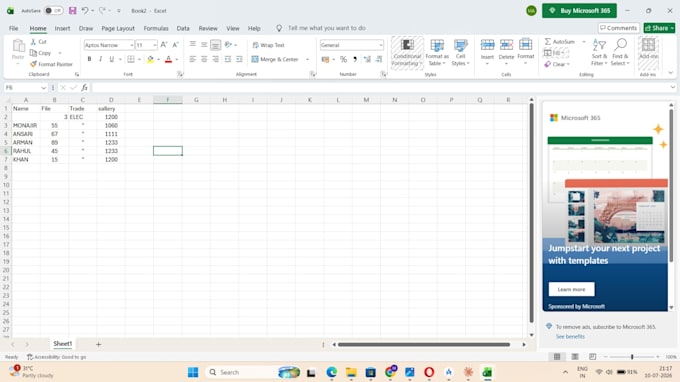Adjust the zoom slider in the status bar

(x=632, y=356)
